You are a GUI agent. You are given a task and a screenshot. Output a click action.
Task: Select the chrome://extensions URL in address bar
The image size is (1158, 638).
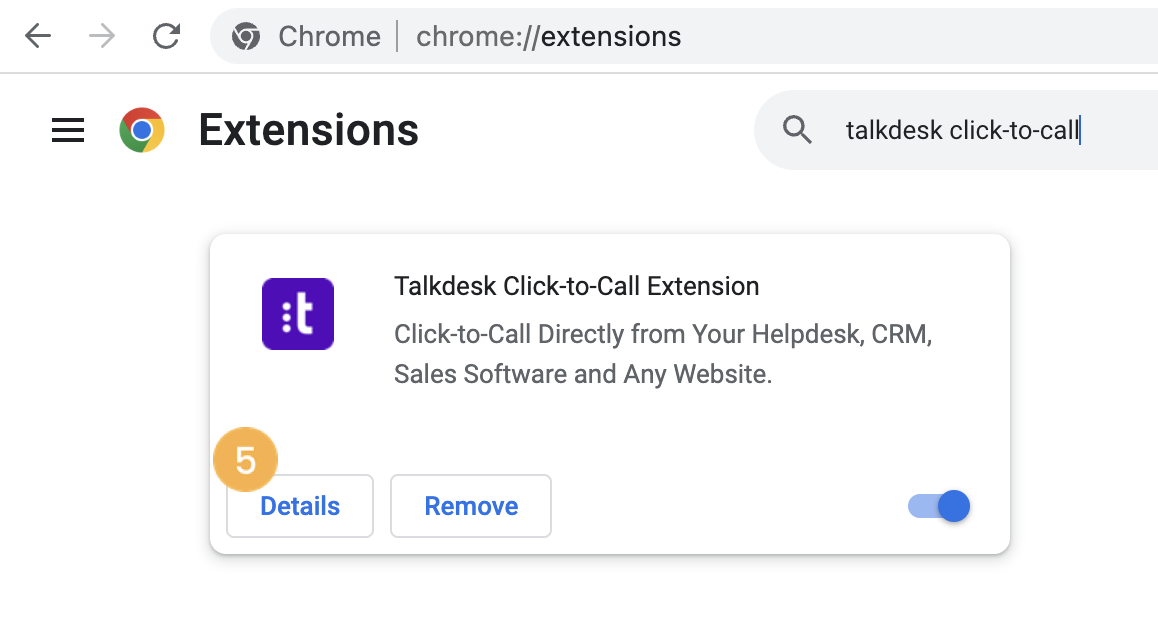coord(549,36)
